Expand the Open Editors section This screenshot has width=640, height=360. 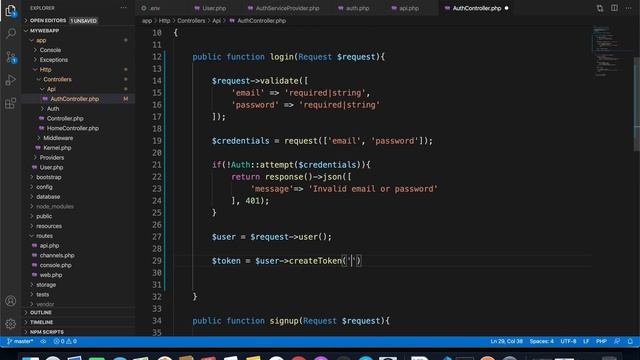(48, 20)
